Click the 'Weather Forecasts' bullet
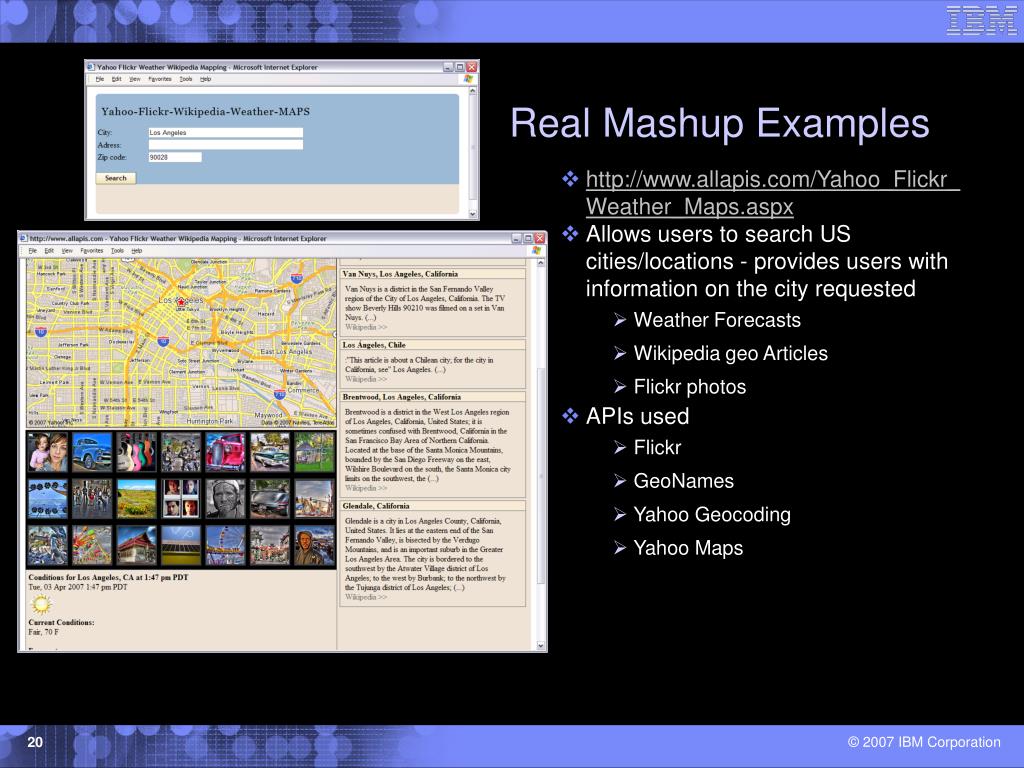The height and width of the screenshot is (768, 1024). (x=717, y=320)
